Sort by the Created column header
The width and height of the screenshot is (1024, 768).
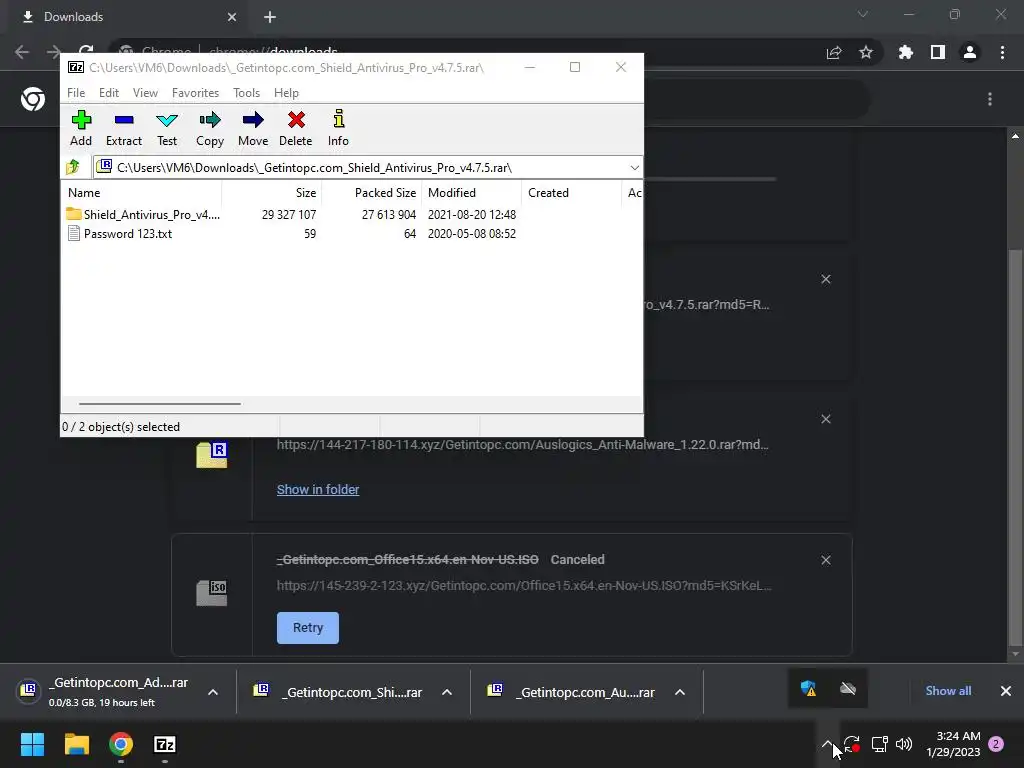click(x=571, y=193)
